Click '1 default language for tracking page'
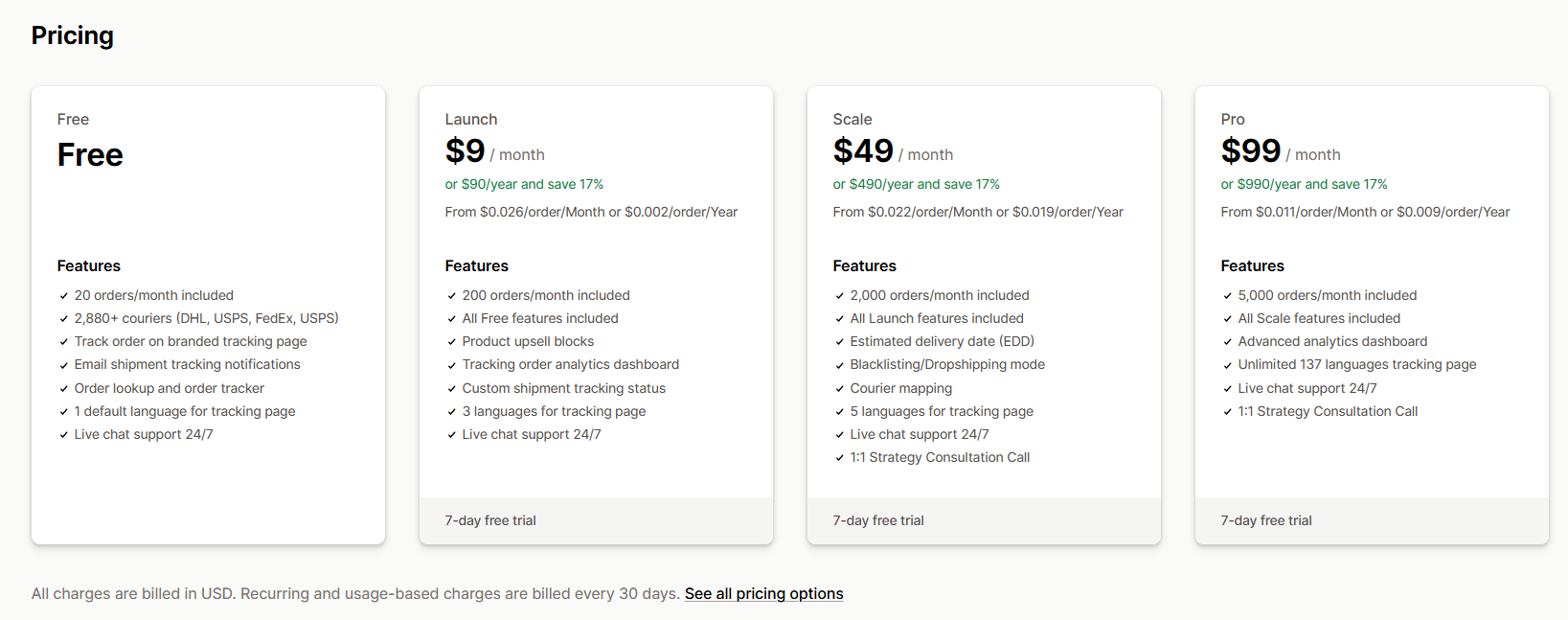 tap(185, 411)
